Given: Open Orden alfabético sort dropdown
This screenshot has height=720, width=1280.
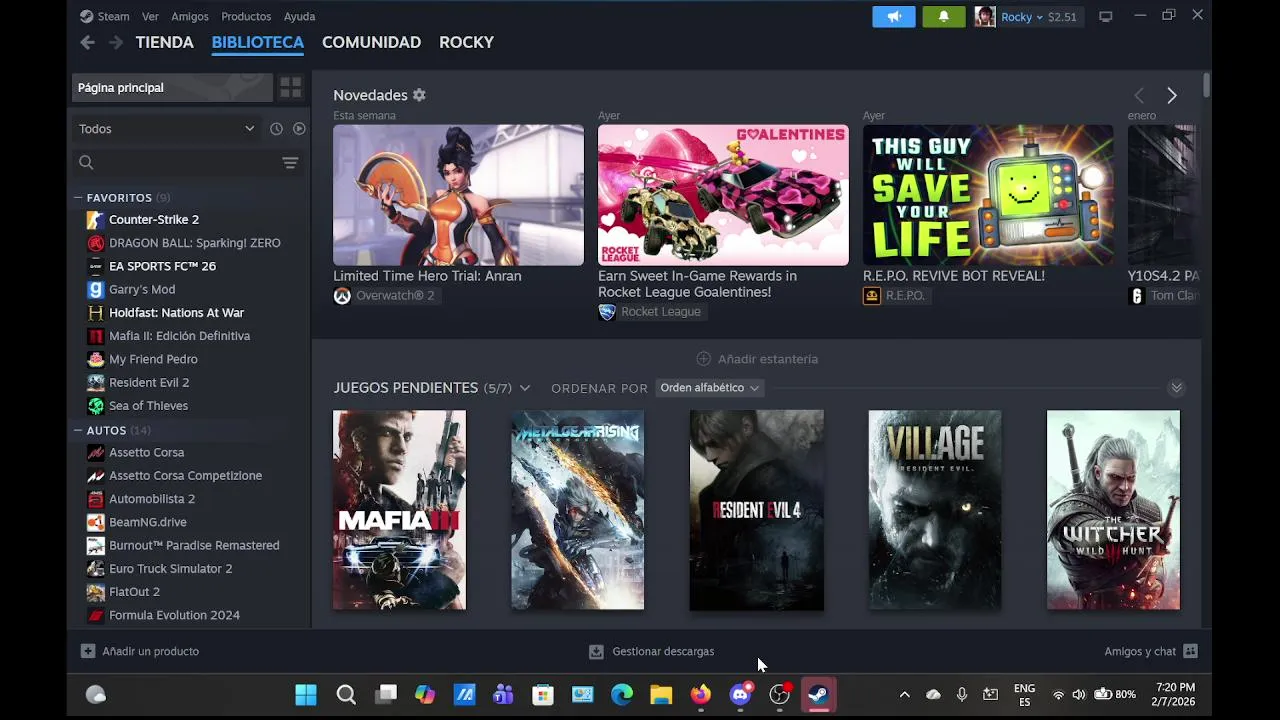Looking at the screenshot, I should (709, 388).
